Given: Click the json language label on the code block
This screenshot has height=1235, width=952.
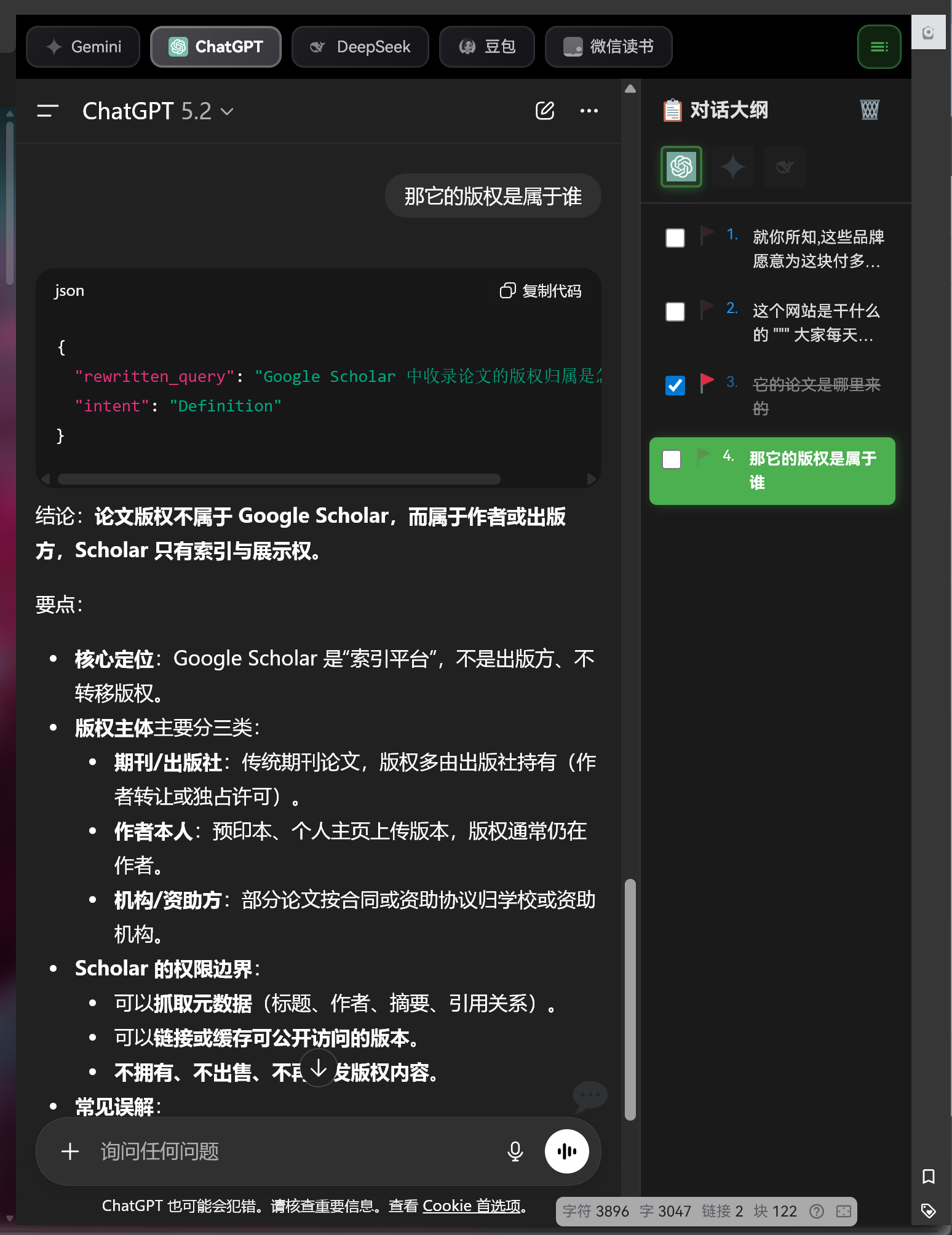Looking at the screenshot, I should coord(69,291).
